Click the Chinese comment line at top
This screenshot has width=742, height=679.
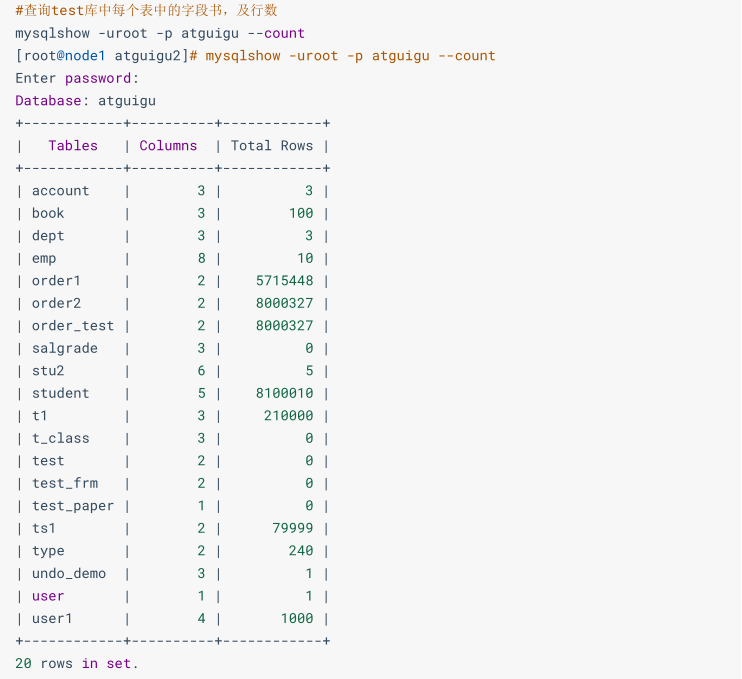(x=146, y=11)
